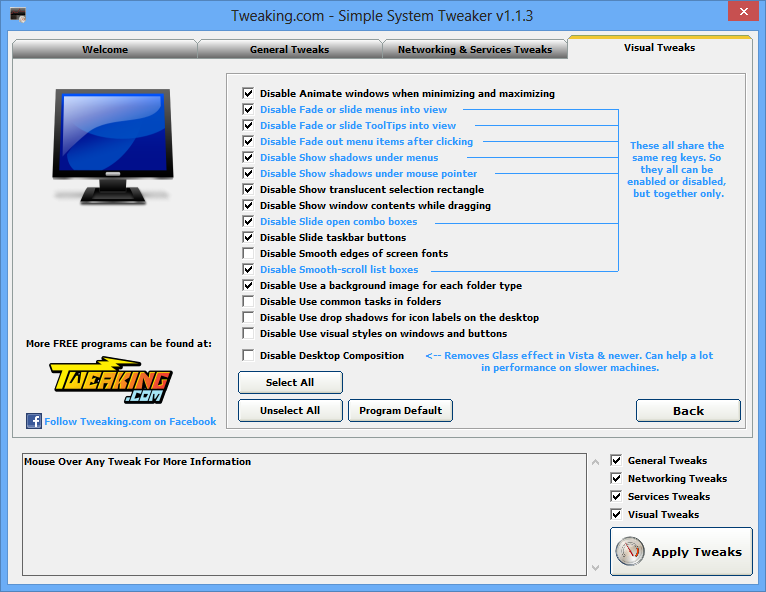Uncheck Disable Use a background image option
Viewport: 766px width, 592px height.
point(248,285)
